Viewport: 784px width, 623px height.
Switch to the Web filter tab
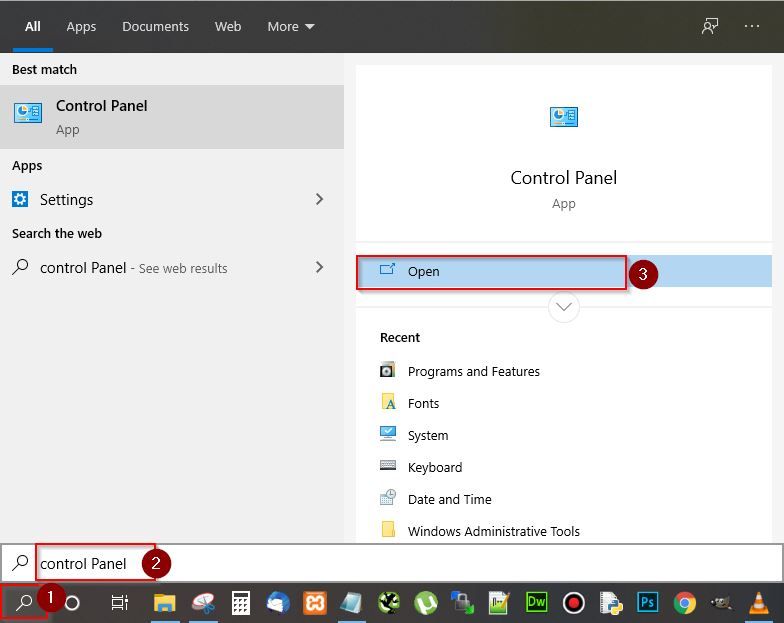228,26
